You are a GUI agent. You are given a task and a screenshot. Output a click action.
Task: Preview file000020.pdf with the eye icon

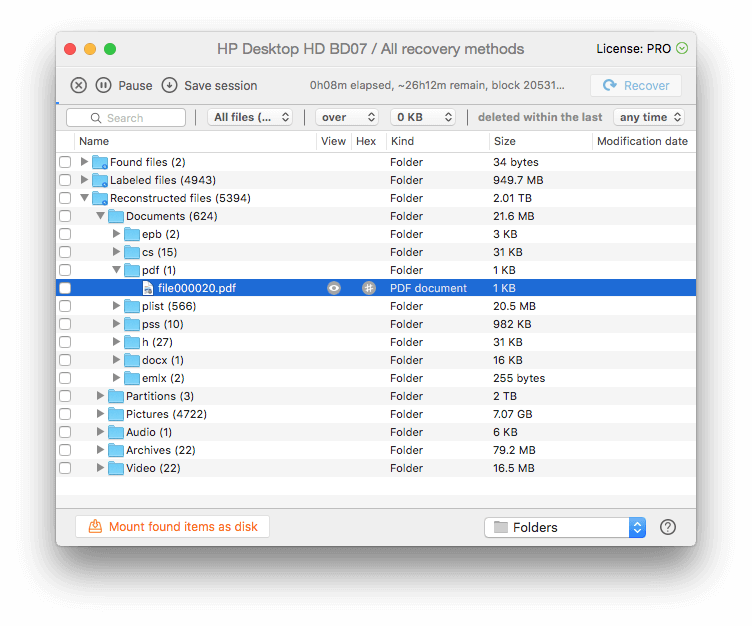334,288
